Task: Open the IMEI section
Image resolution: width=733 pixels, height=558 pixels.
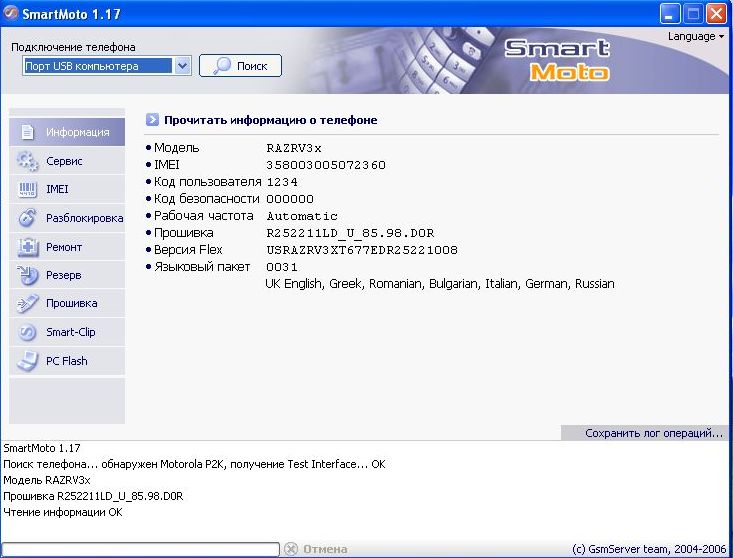Action: tap(57, 189)
